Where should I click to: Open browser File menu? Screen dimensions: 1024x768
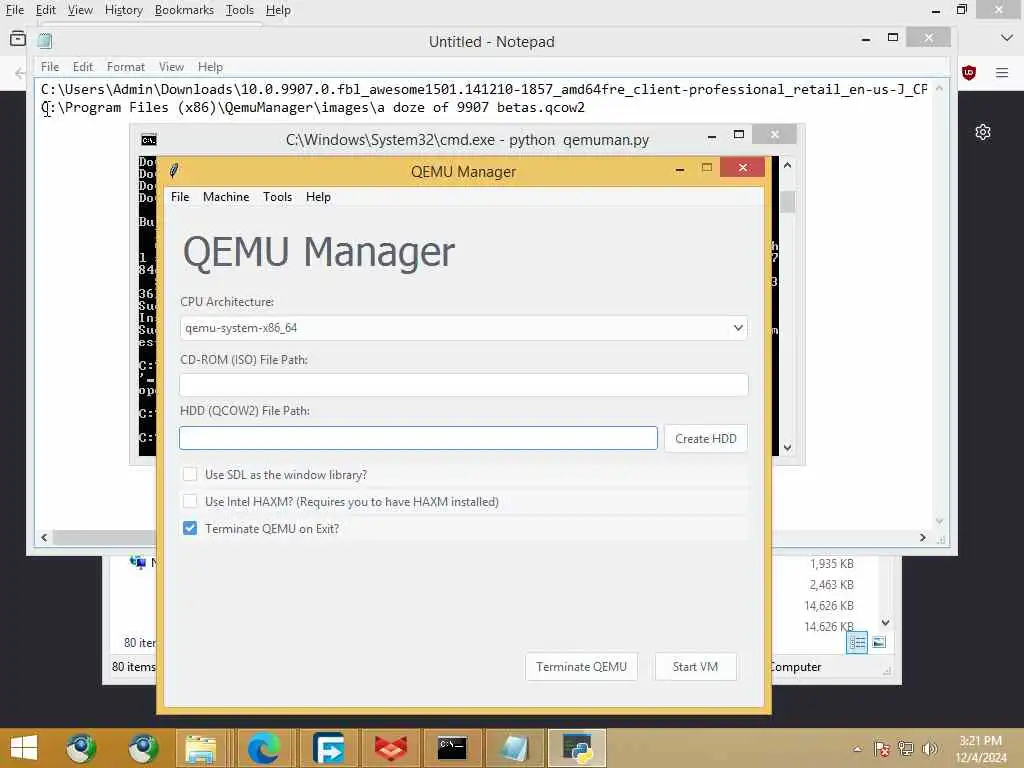(14, 10)
